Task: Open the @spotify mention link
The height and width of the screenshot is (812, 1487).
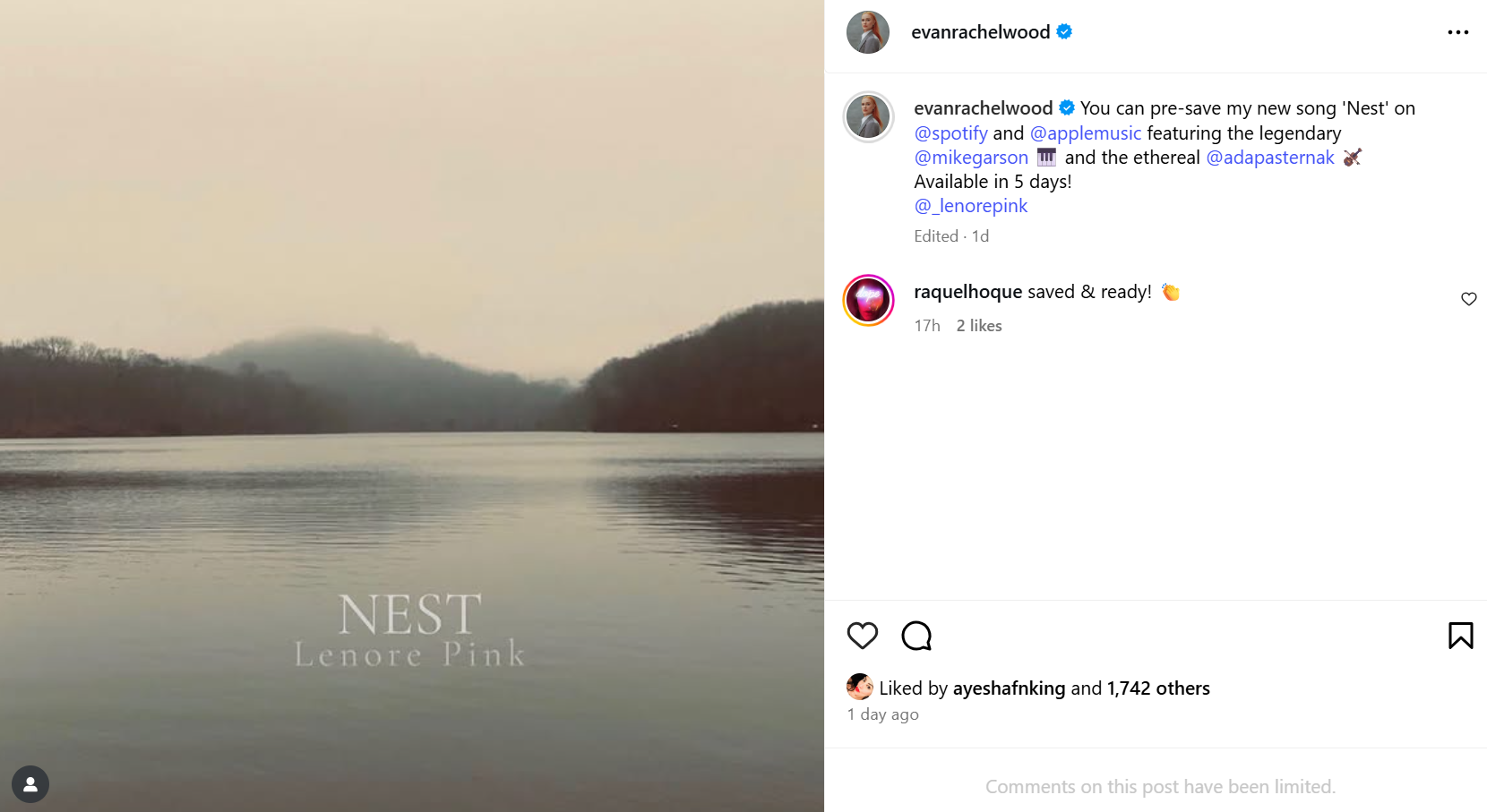Action: [x=950, y=133]
